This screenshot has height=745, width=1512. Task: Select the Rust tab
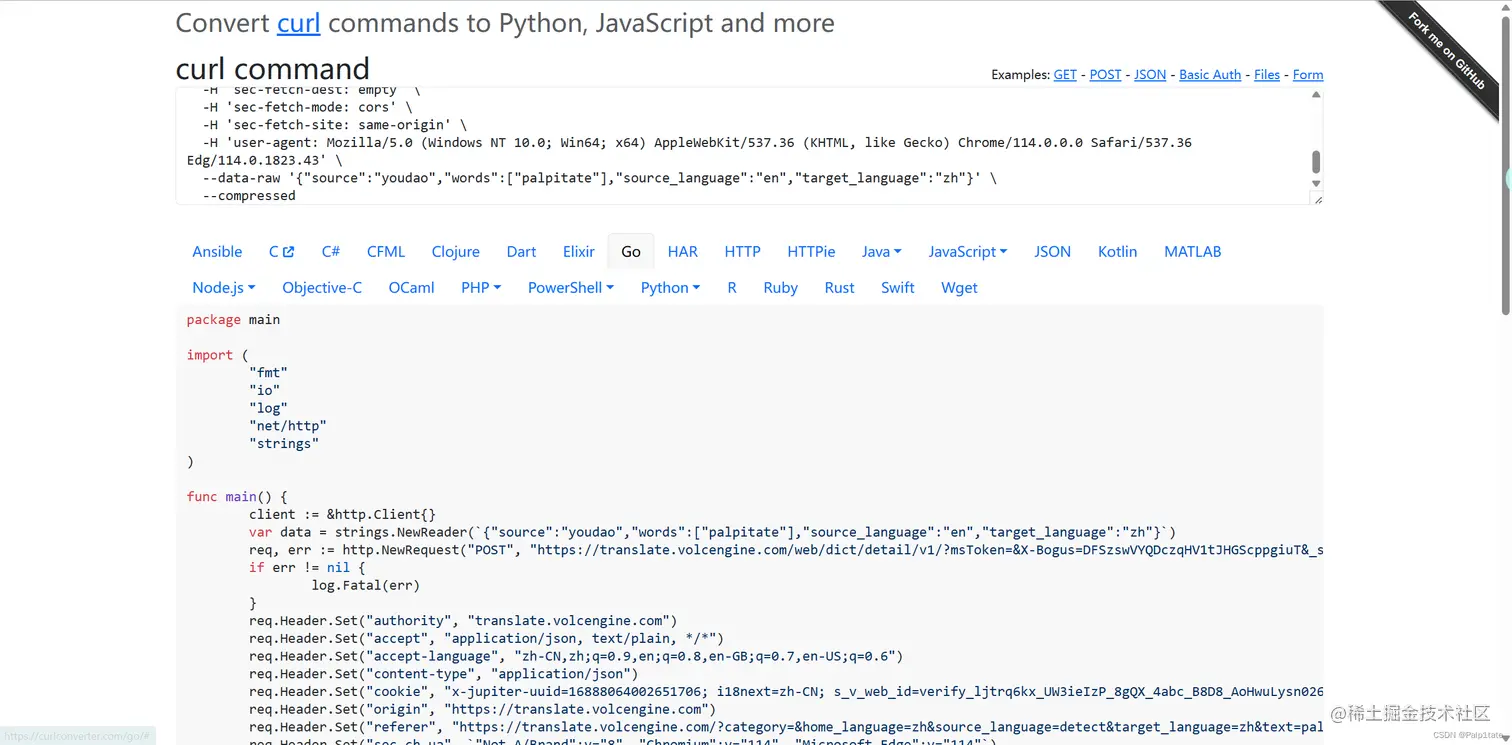coord(840,288)
